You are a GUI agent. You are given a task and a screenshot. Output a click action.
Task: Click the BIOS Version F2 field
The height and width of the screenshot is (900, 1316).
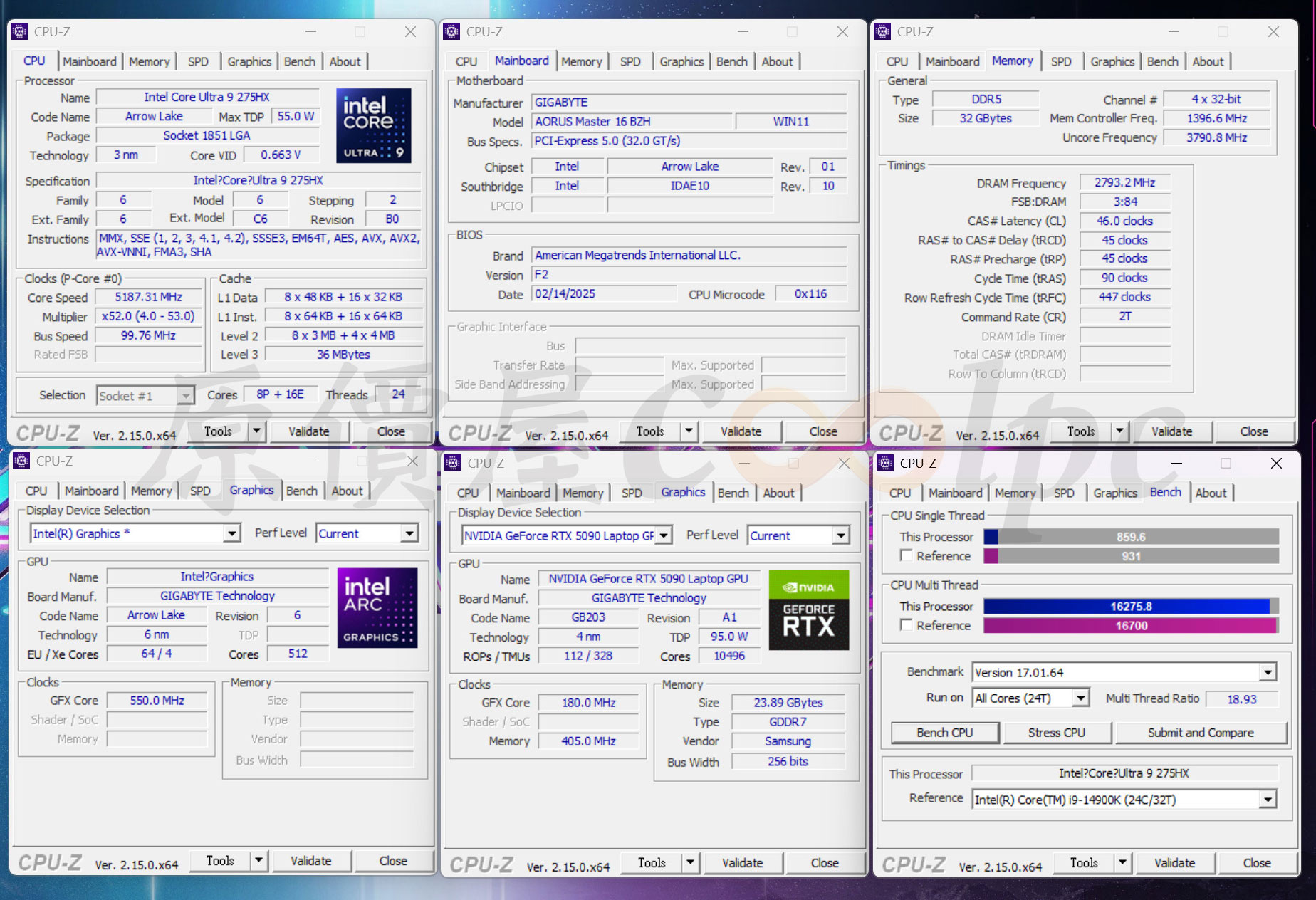coord(689,275)
